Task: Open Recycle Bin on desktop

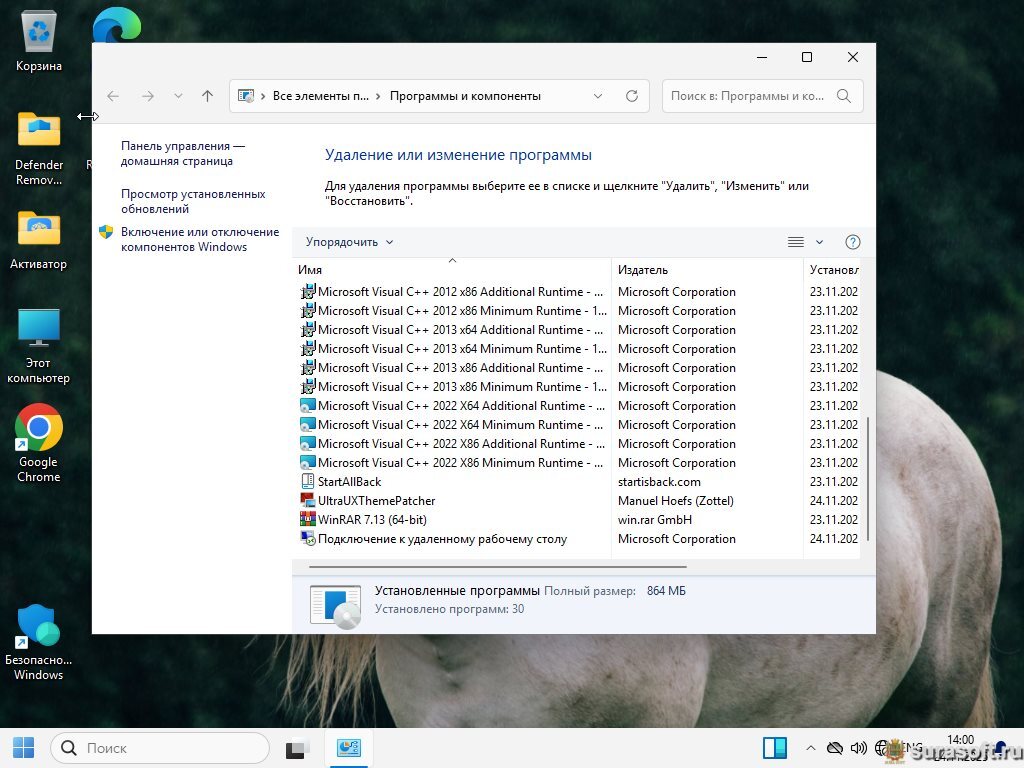Action: pos(39,42)
